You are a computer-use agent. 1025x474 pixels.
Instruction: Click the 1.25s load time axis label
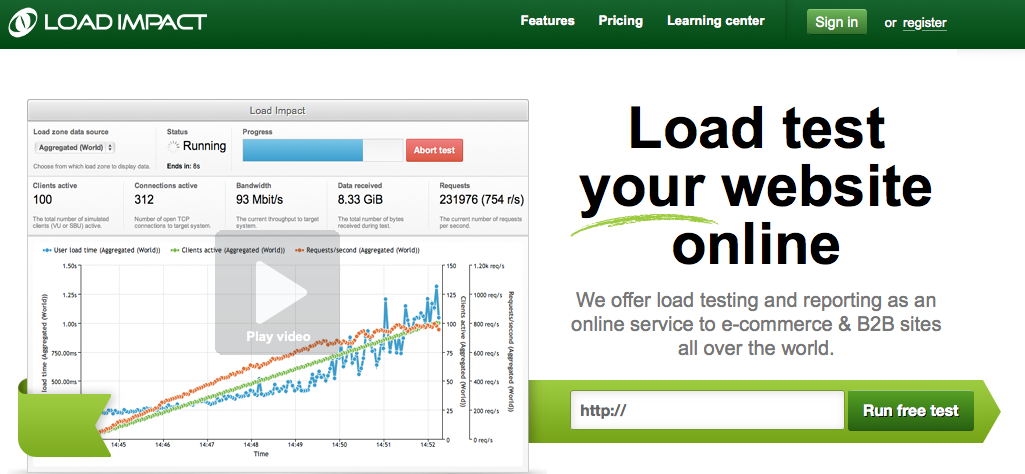(68, 295)
